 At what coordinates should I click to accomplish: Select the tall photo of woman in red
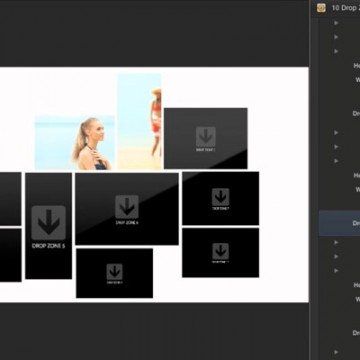point(139,122)
